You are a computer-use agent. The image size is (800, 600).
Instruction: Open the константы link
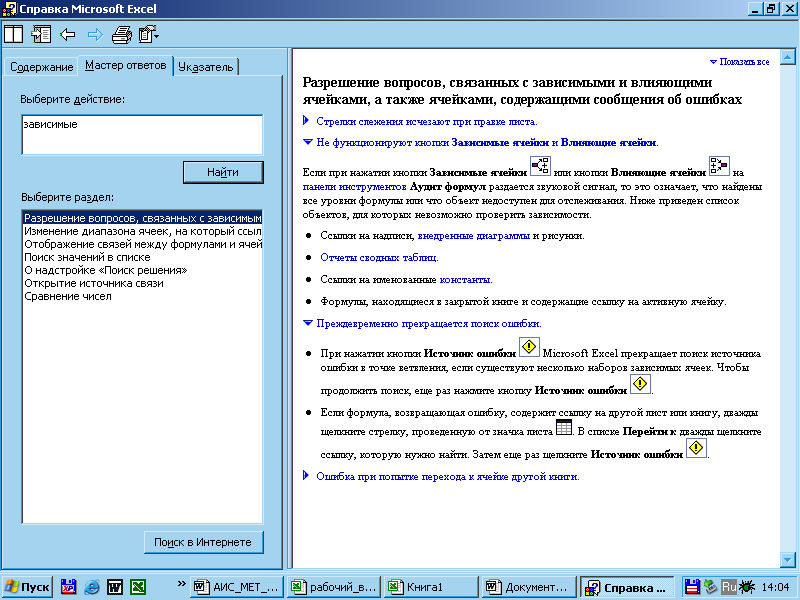click(x=465, y=280)
